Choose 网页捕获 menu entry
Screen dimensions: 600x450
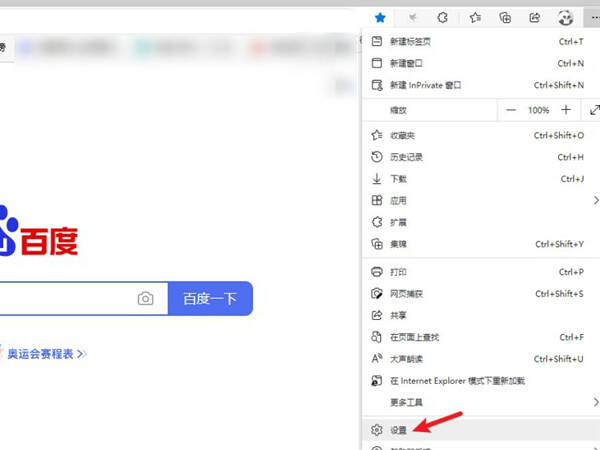(x=481, y=294)
